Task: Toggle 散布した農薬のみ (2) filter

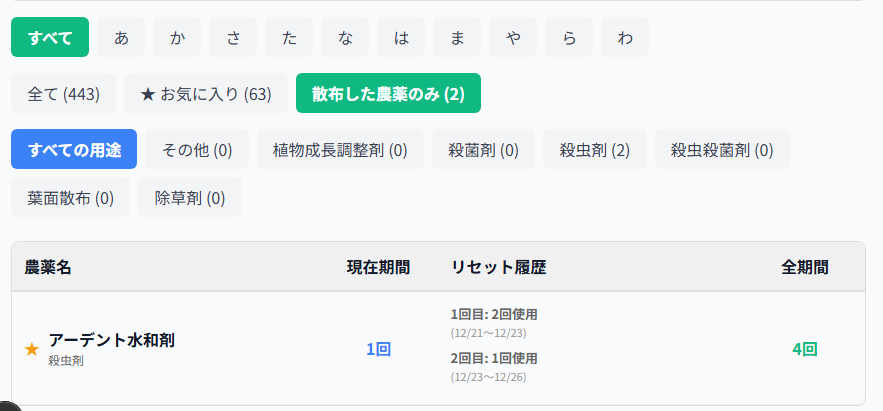Action: coord(388,94)
